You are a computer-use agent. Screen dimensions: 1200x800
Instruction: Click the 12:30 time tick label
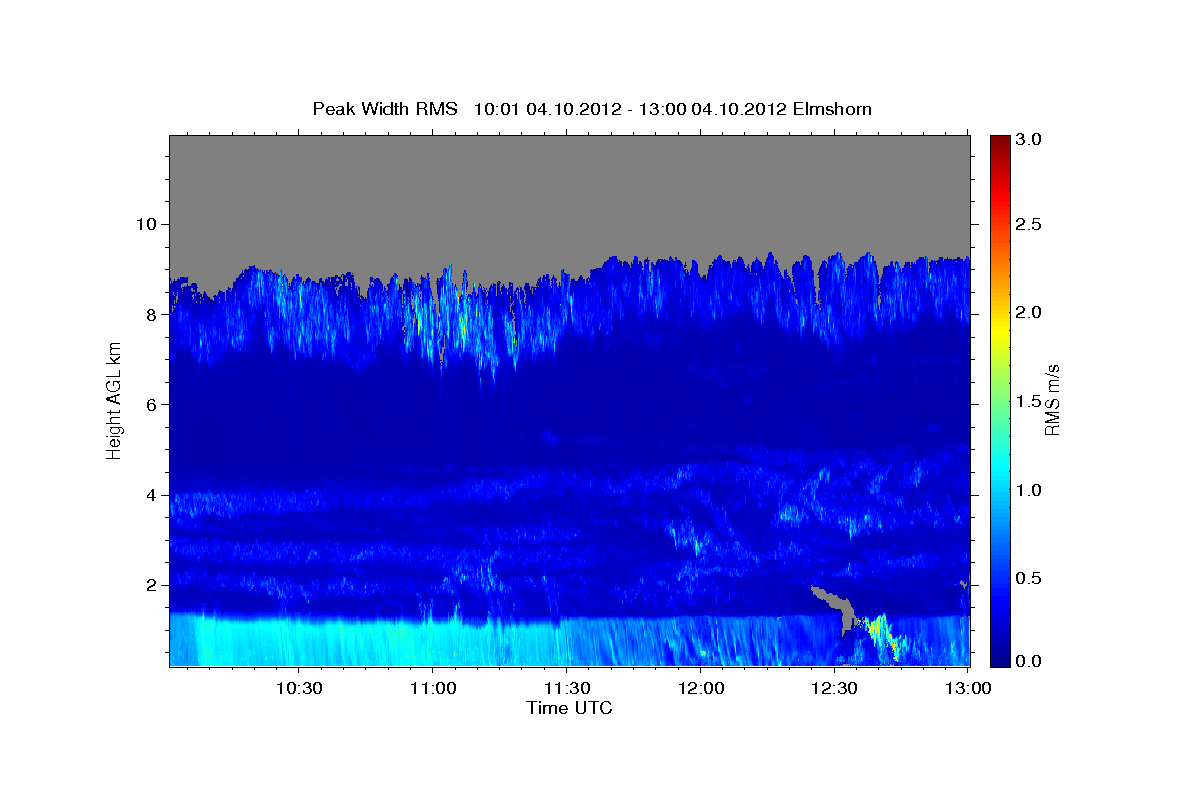point(834,689)
